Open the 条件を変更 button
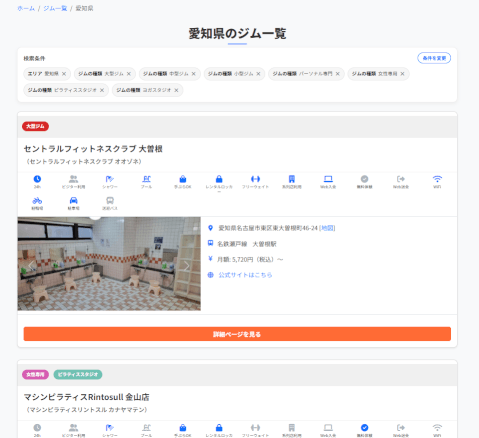The image size is (479, 438). tap(434, 58)
